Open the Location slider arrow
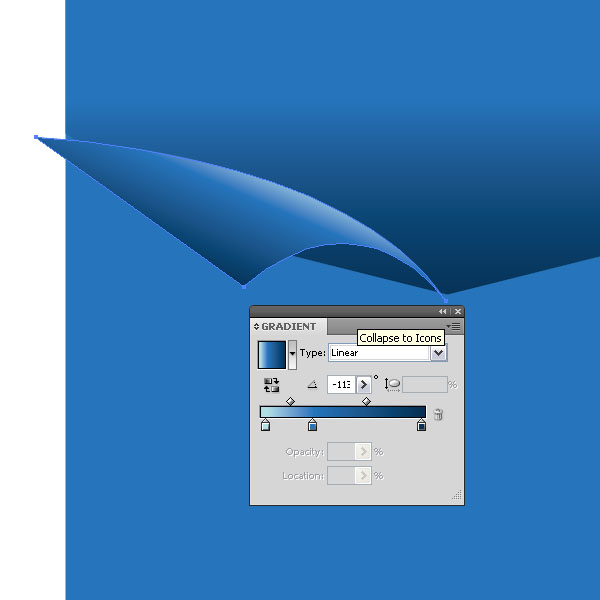 tap(364, 476)
